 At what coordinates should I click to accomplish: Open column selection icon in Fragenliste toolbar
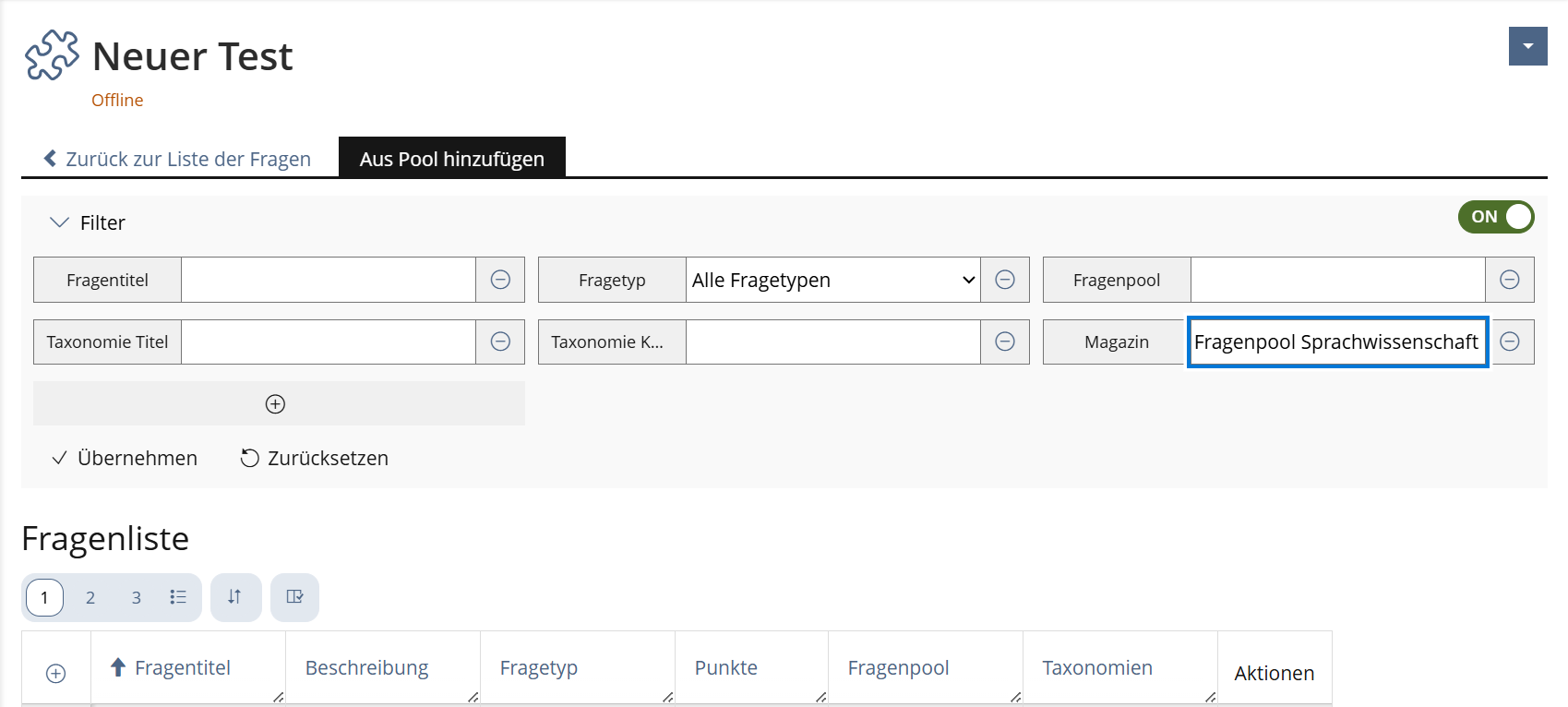(294, 597)
